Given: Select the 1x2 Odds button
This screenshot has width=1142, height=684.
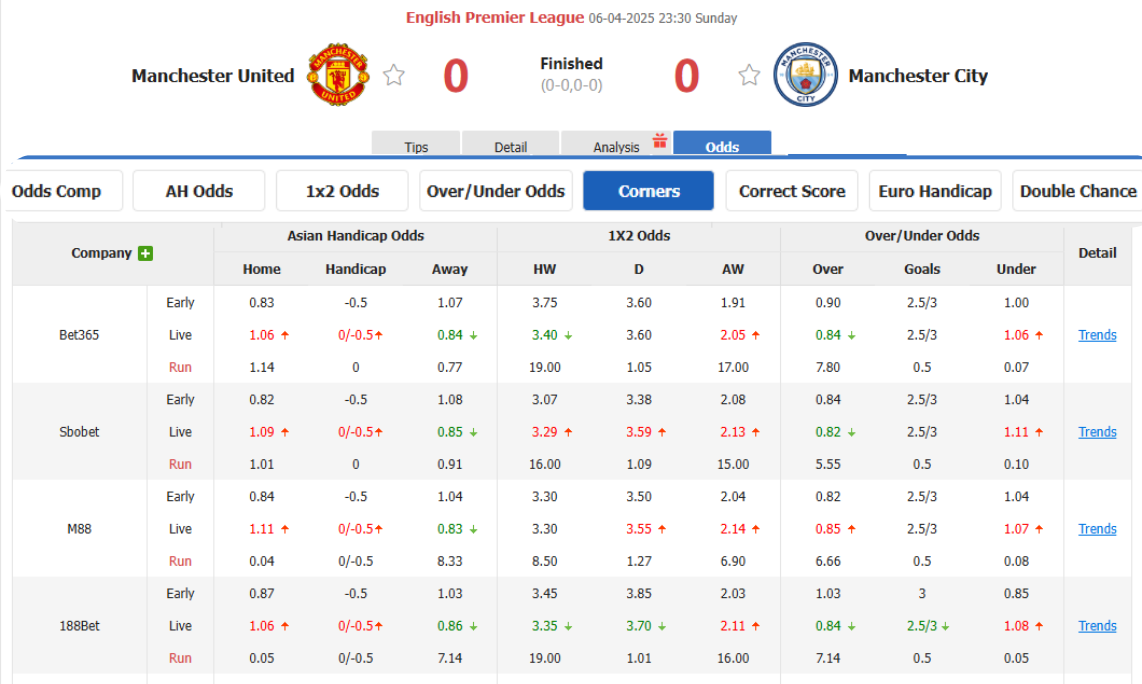Looking at the screenshot, I should [x=342, y=191].
